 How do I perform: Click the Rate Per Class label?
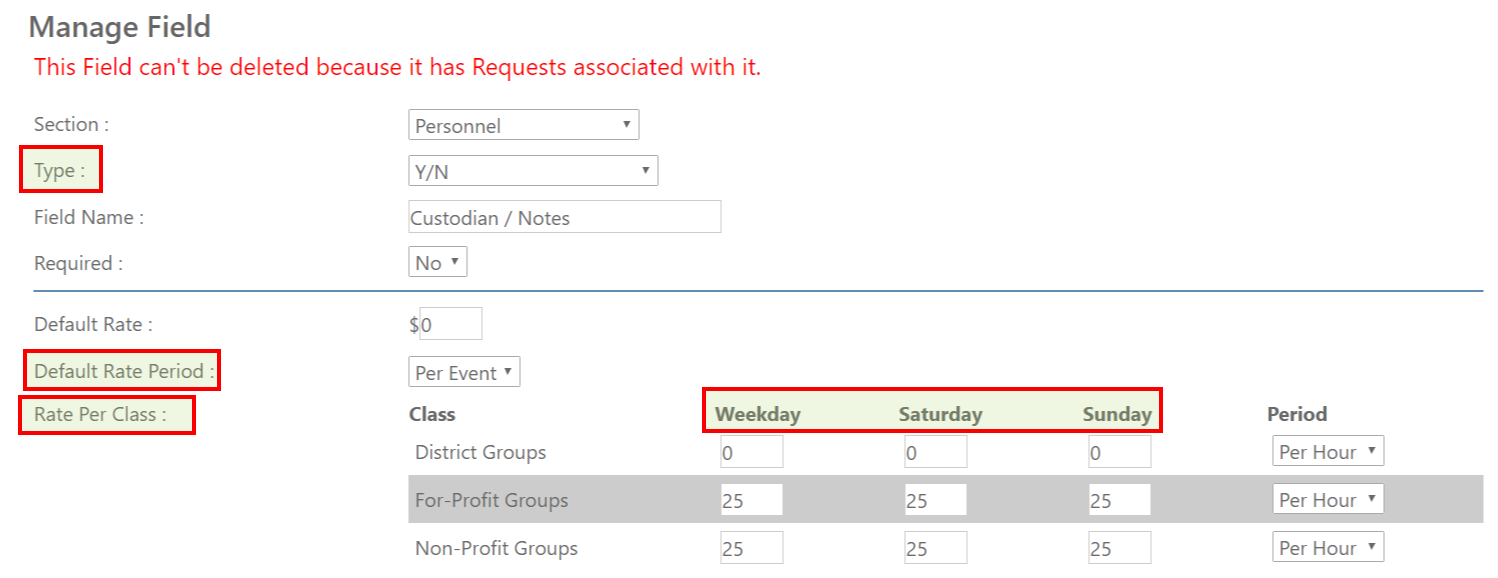pos(101,414)
